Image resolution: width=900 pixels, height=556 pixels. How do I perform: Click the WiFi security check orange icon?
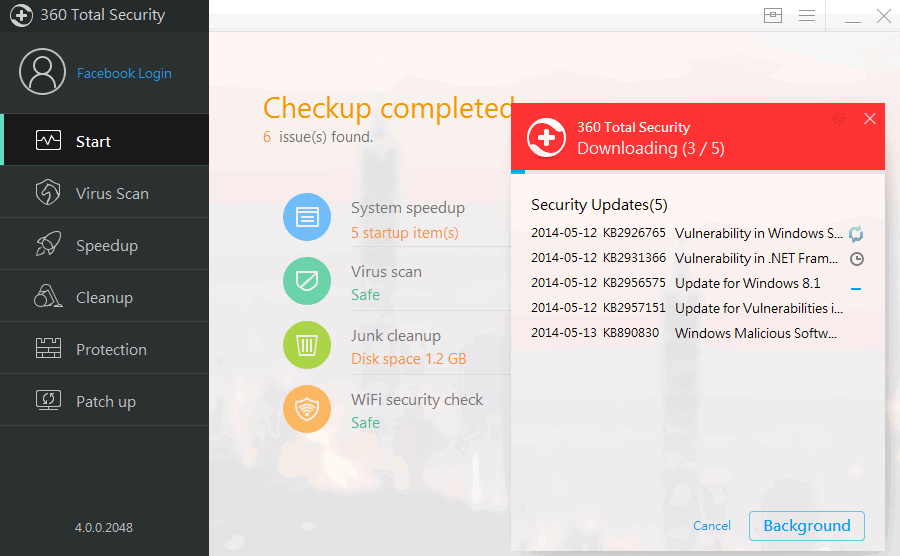(307, 409)
